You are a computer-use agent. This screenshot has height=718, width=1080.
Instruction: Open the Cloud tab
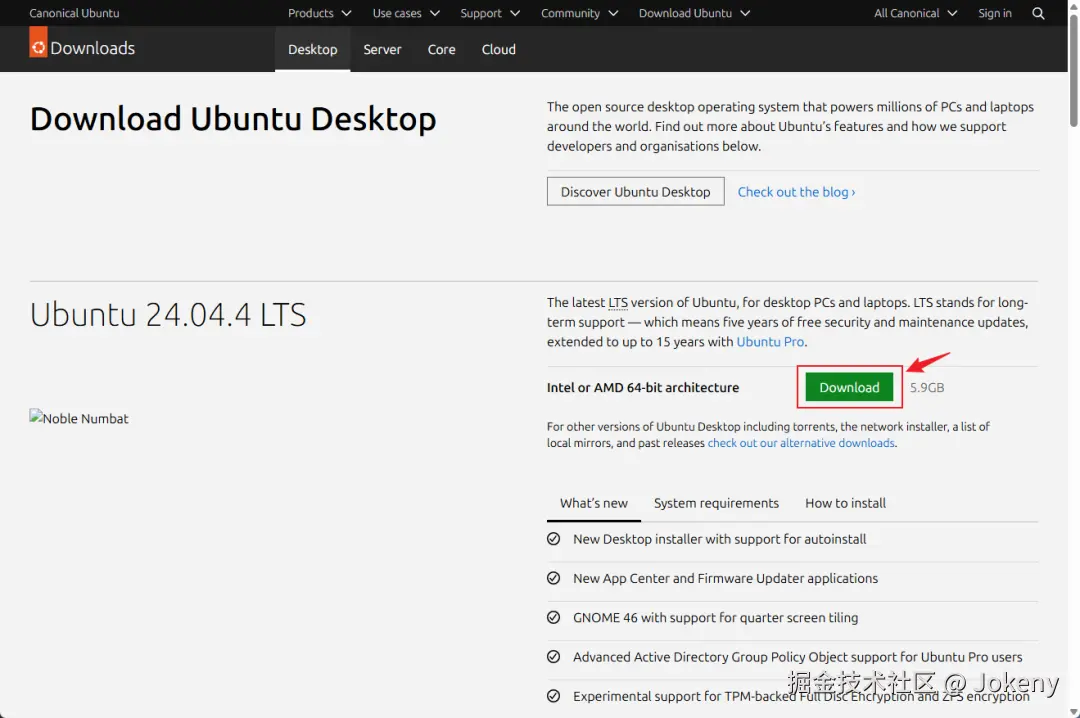tap(499, 49)
